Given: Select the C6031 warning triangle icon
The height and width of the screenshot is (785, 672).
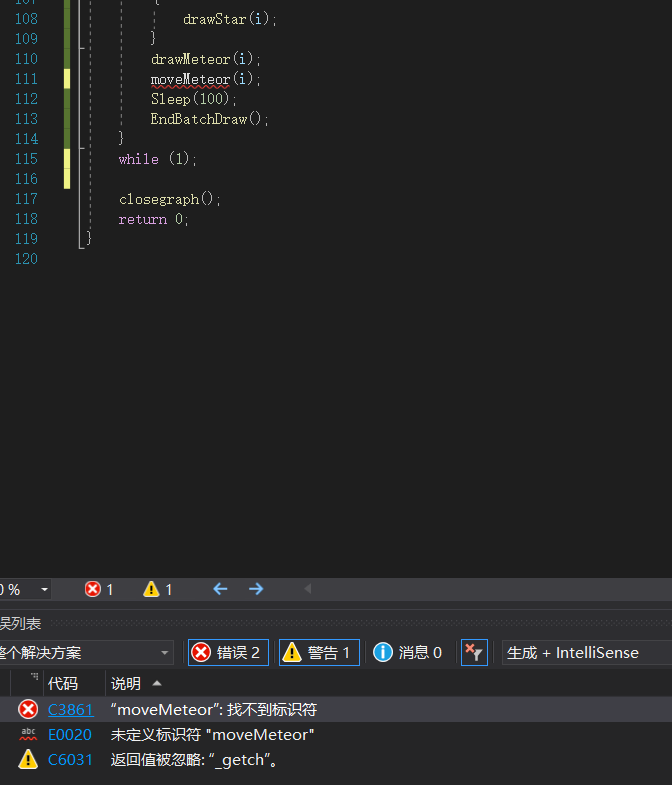Looking at the screenshot, I should 28,759.
